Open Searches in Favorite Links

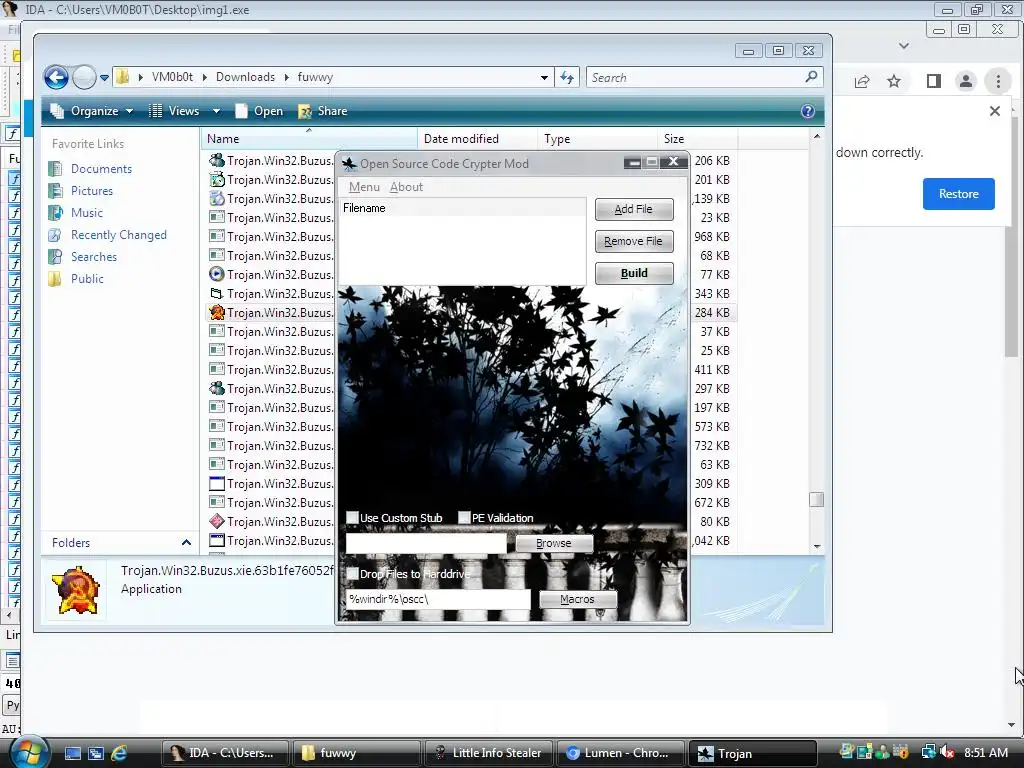(x=93, y=257)
